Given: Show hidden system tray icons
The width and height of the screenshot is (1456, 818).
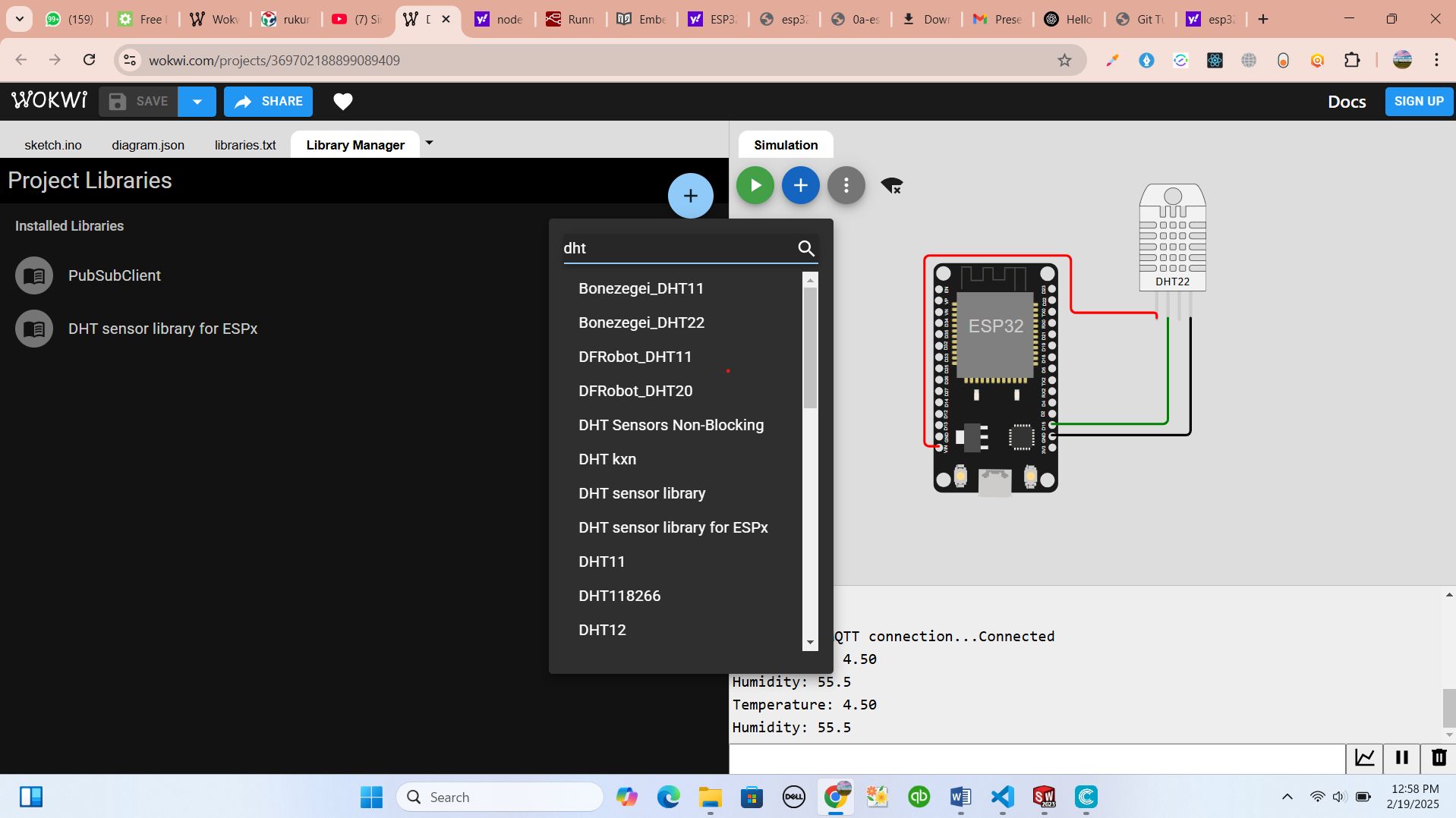Looking at the screenshot, I should 1287,797.
